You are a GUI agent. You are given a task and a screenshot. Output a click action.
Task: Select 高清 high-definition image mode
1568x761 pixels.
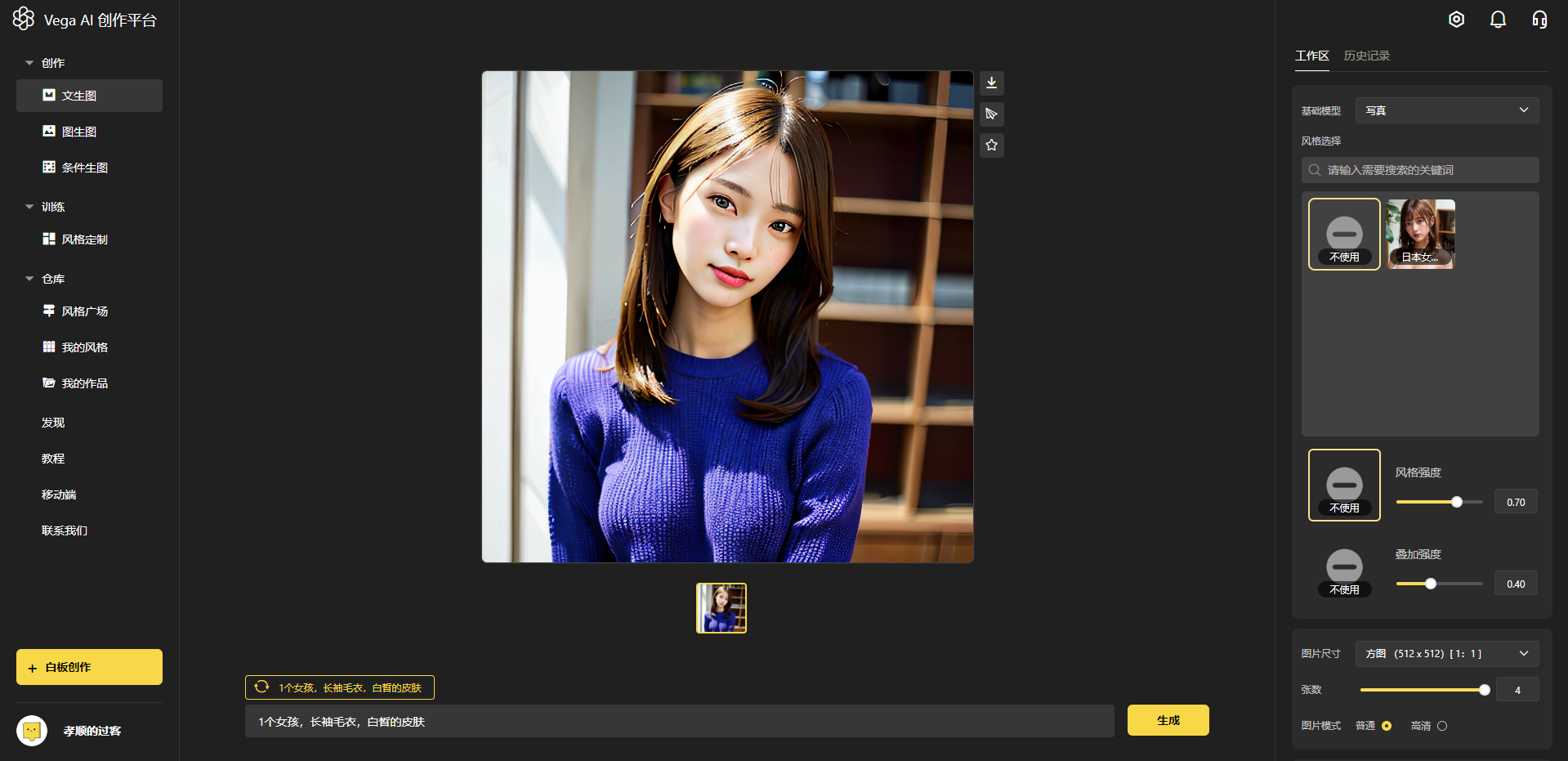(1442, 725)
